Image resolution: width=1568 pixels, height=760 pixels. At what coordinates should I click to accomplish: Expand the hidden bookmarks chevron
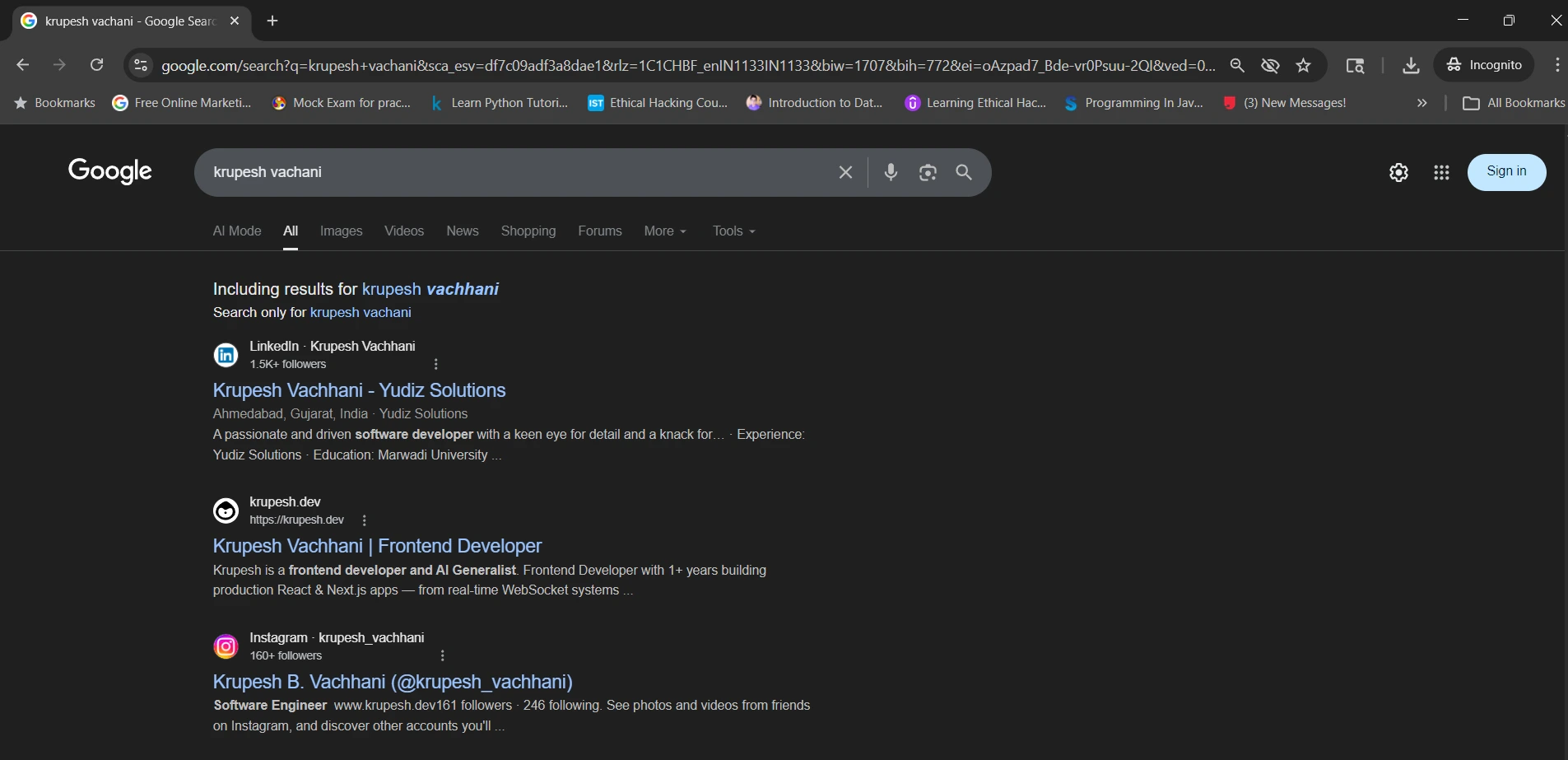click(1421, 103)
